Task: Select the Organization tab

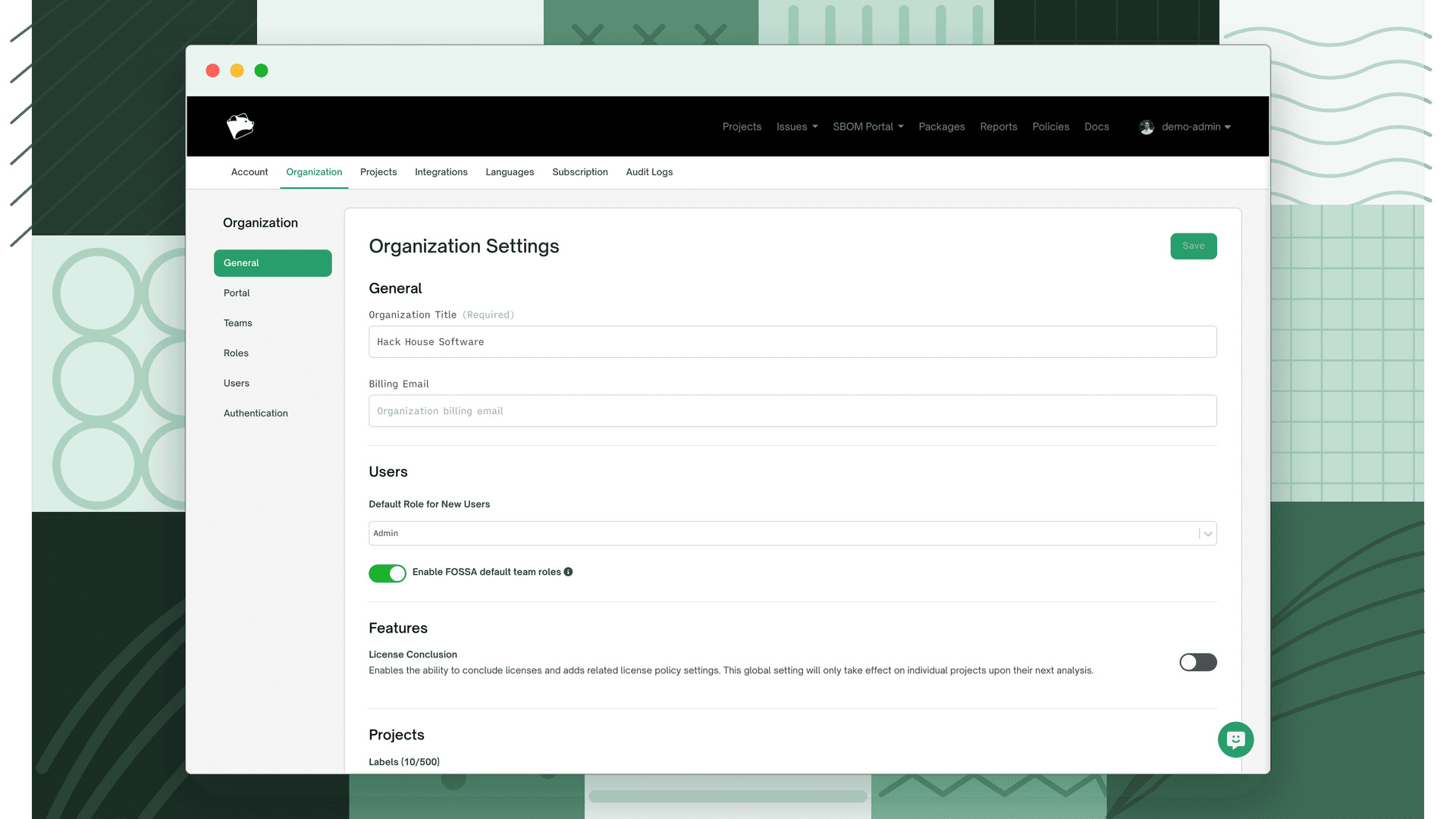Action: click(x=314, y=172)
